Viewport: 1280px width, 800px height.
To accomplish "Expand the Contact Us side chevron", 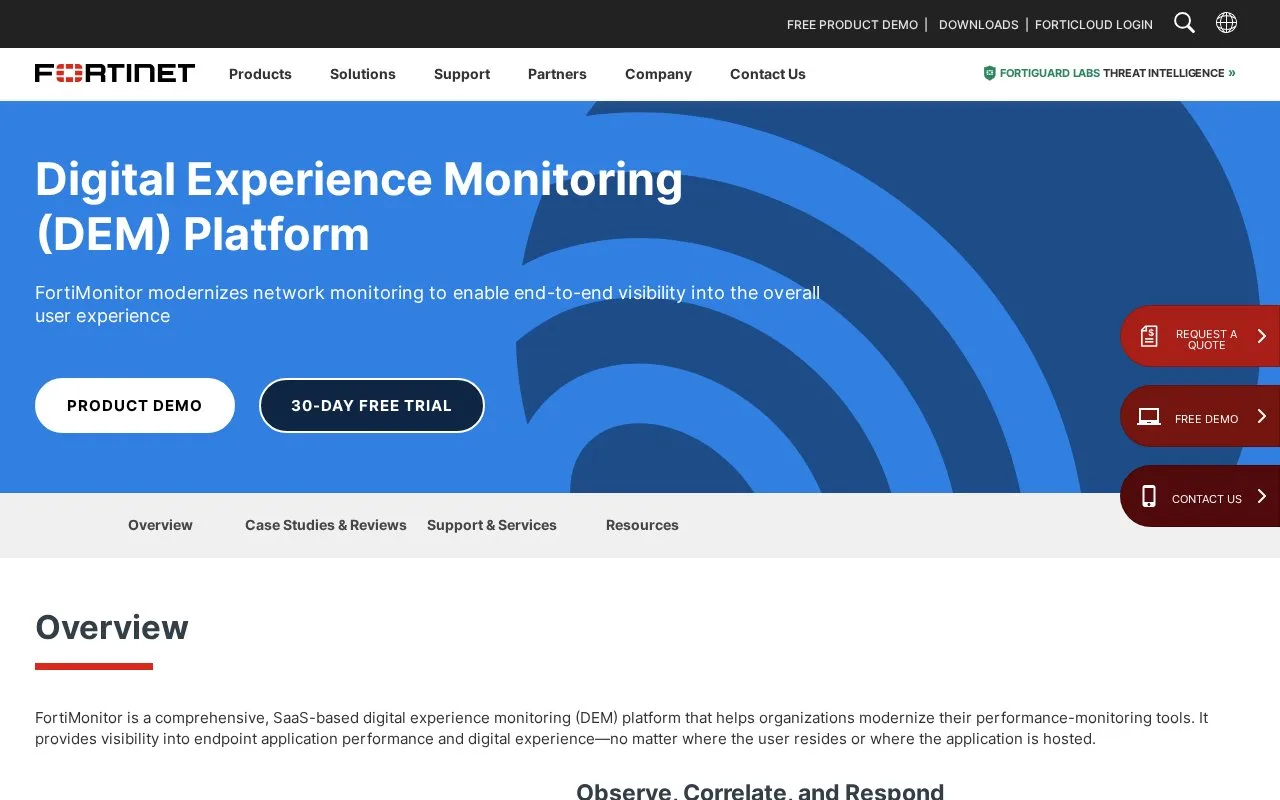I will 1261,496.
